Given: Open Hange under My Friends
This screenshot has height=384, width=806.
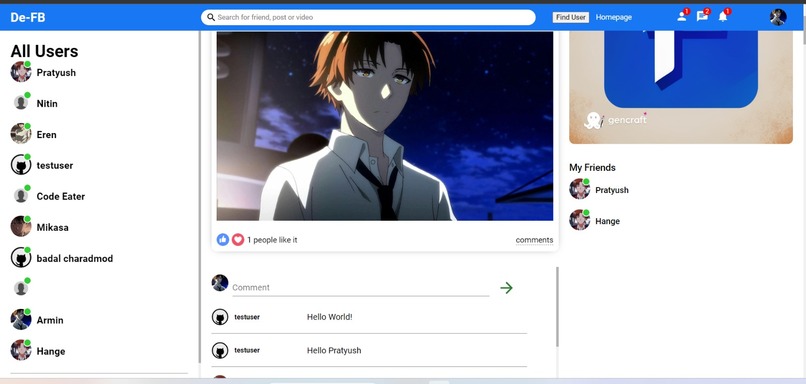Looking at the screenshot, I should point(608,221).
